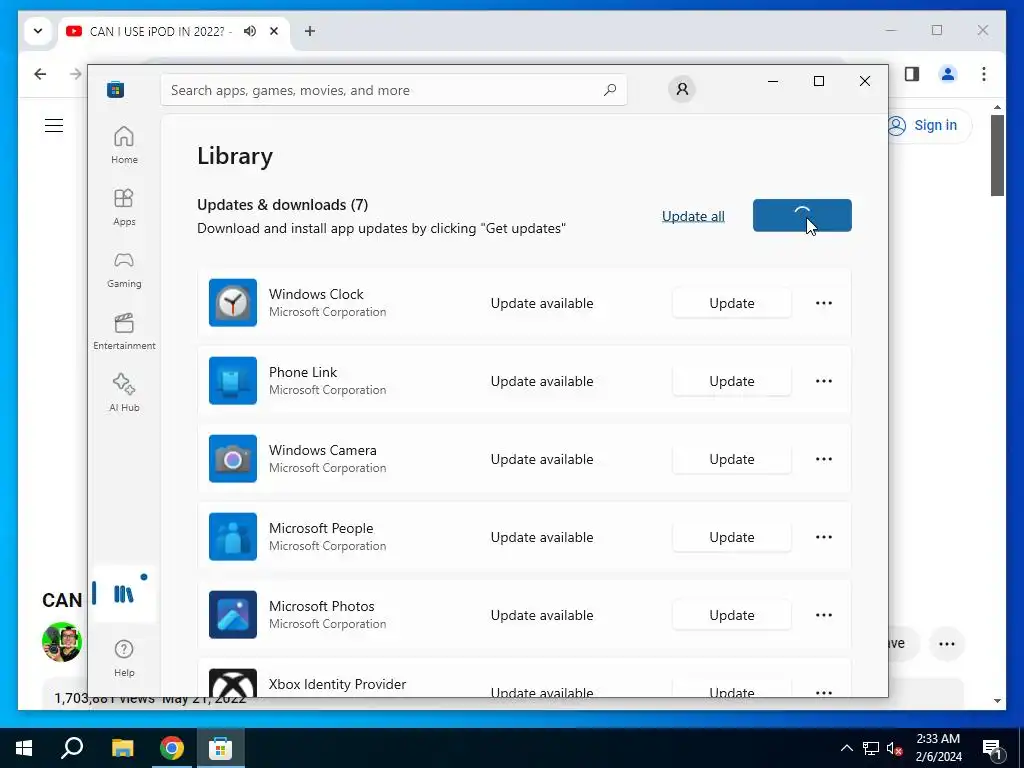Viewport: 1024px width, 768px height.
Task: Go back in Chrome
Action: tap(40, 74)
